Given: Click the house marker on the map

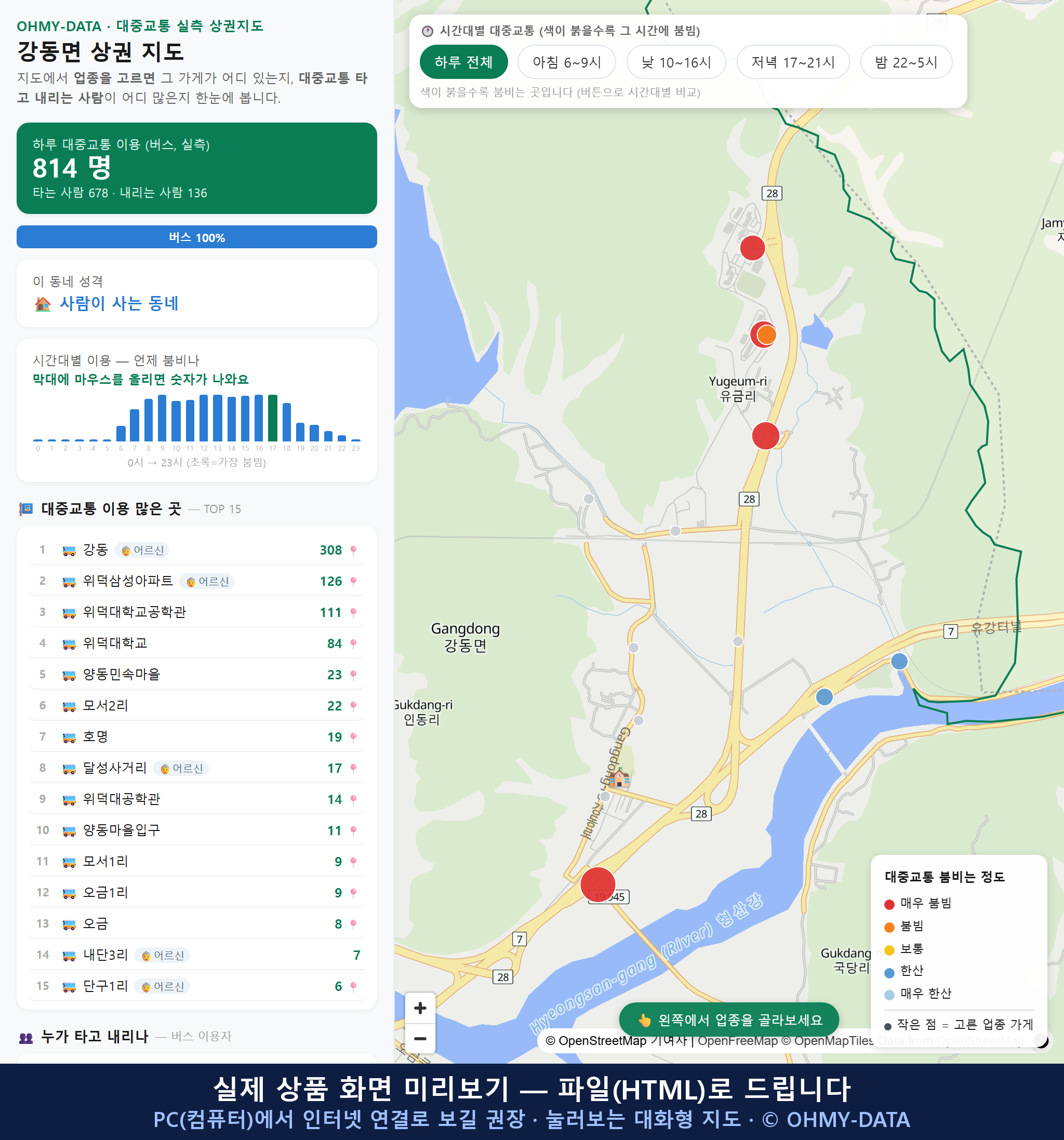Looking at the screenshot, I should (619, 777).
